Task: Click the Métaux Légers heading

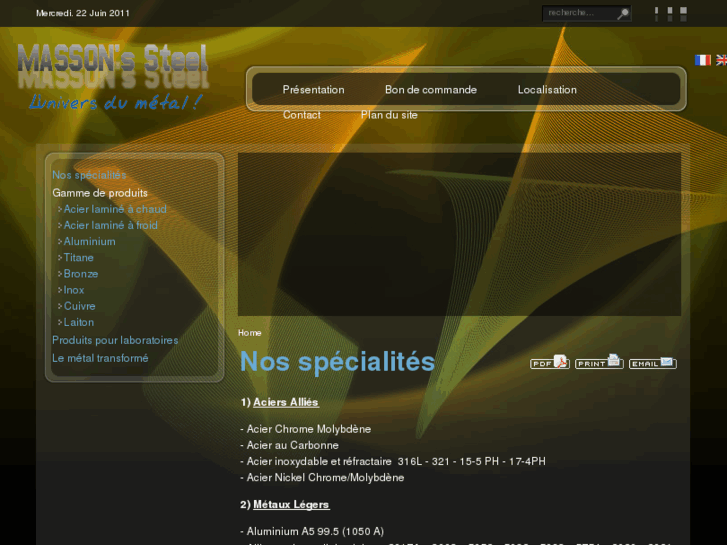Action: click(291, 505)
